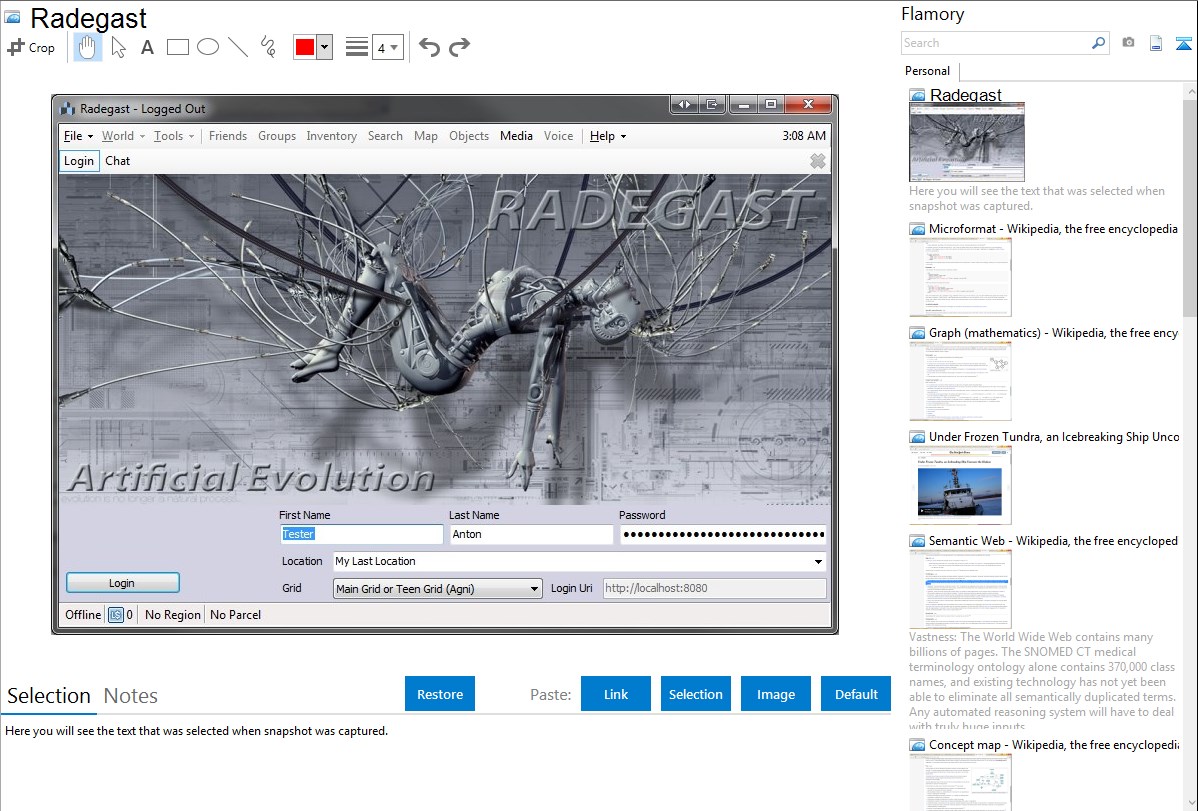Click the L$ balance icon in Radegast status bar

tap(115, 615)
